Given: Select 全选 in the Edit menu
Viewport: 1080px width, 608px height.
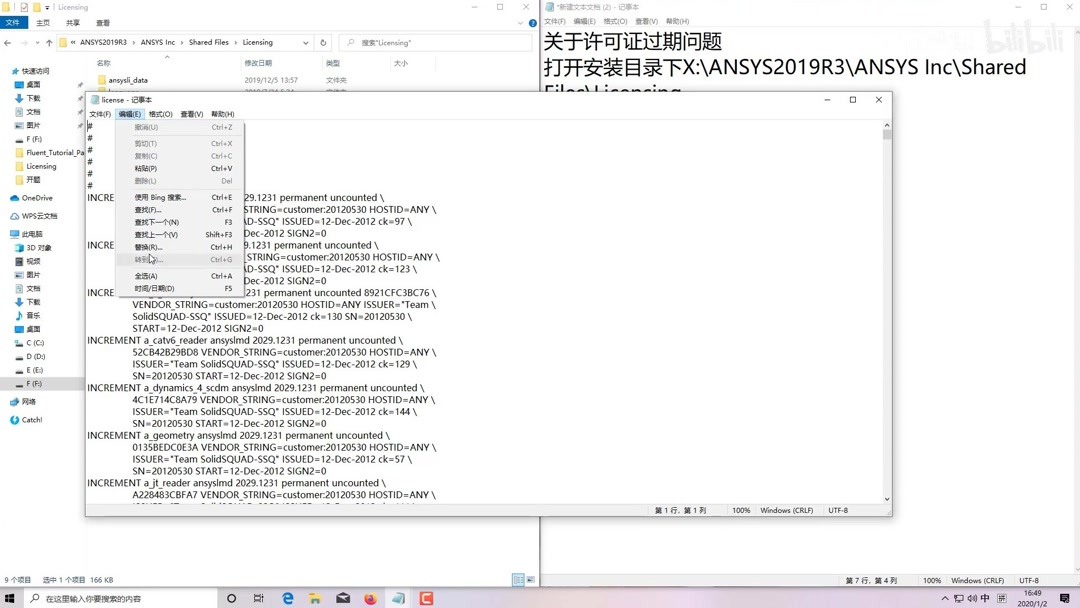Looking at the screenshot, I should pos(147,275).
